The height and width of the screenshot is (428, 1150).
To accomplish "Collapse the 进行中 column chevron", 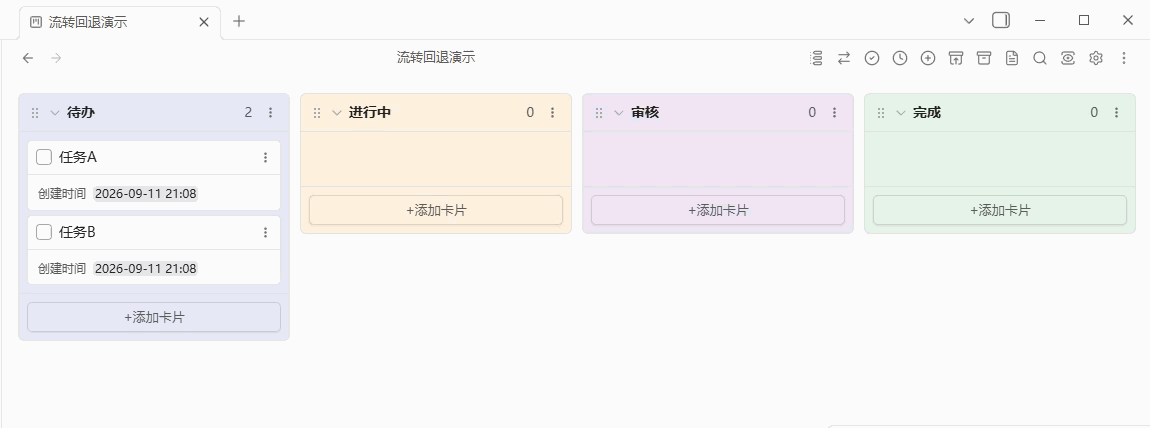I will pyautogui.click(x=337, y=113).
